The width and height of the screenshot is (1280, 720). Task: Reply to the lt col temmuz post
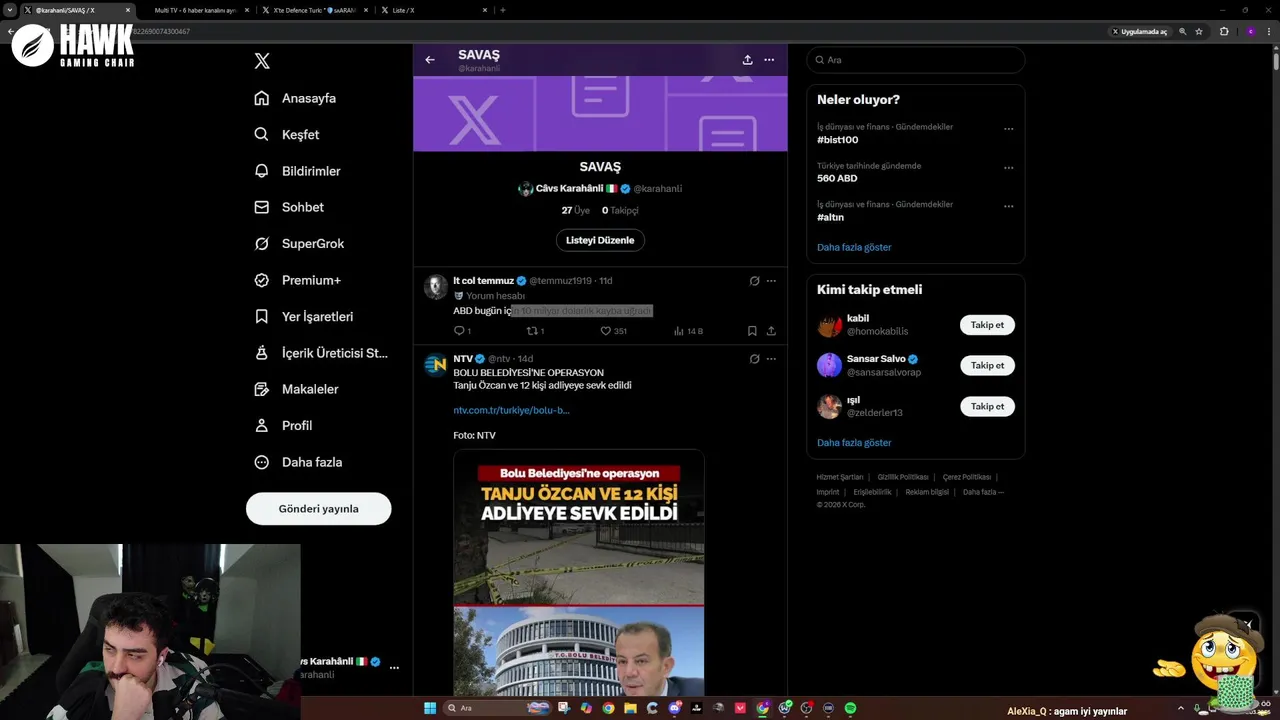coord(462,331)
